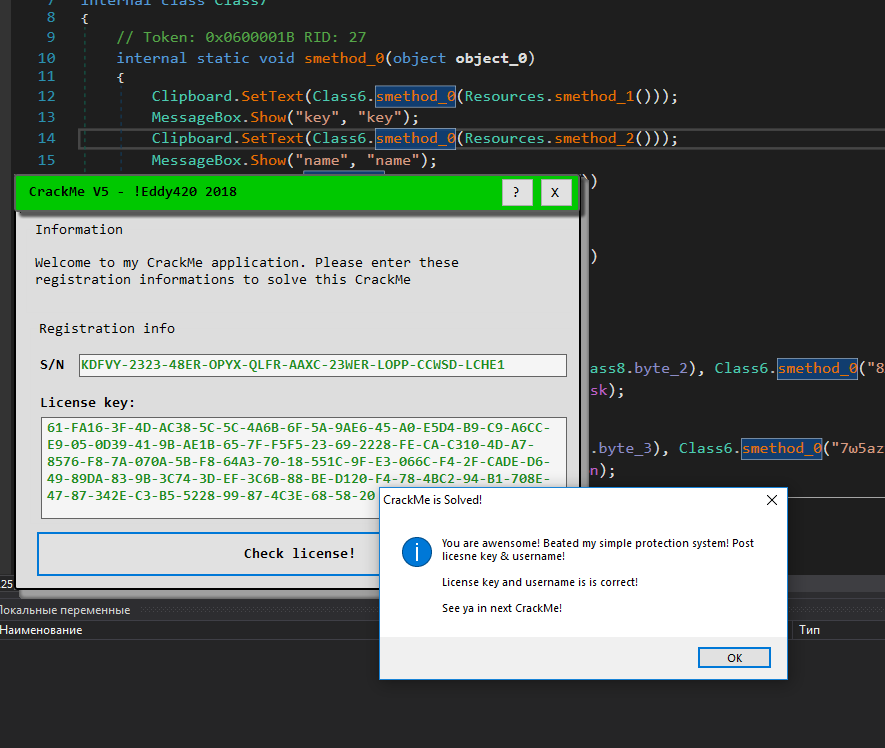Click line number 10 in the code editor

46,57
